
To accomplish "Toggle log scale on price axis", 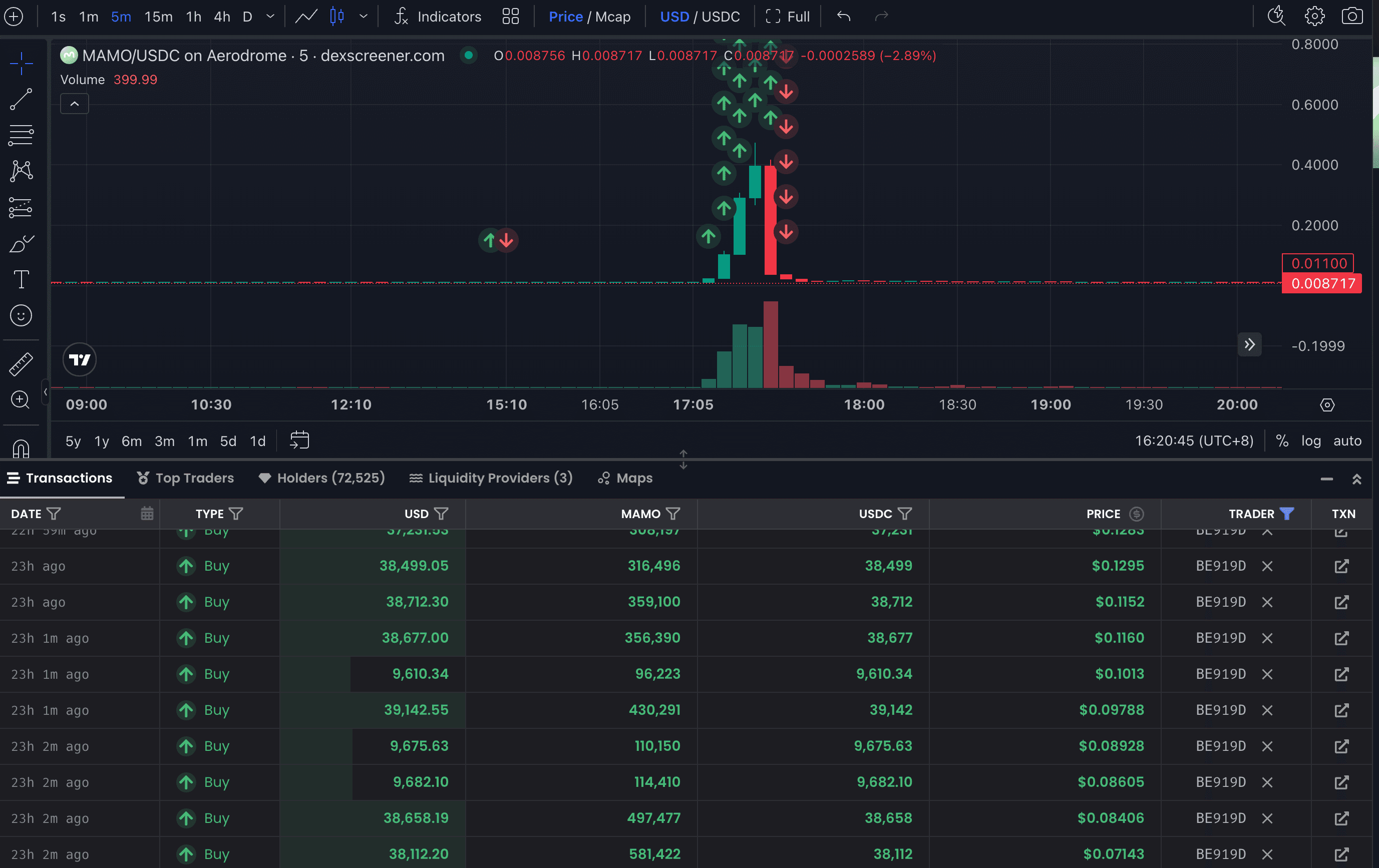I will point(1311,441).
